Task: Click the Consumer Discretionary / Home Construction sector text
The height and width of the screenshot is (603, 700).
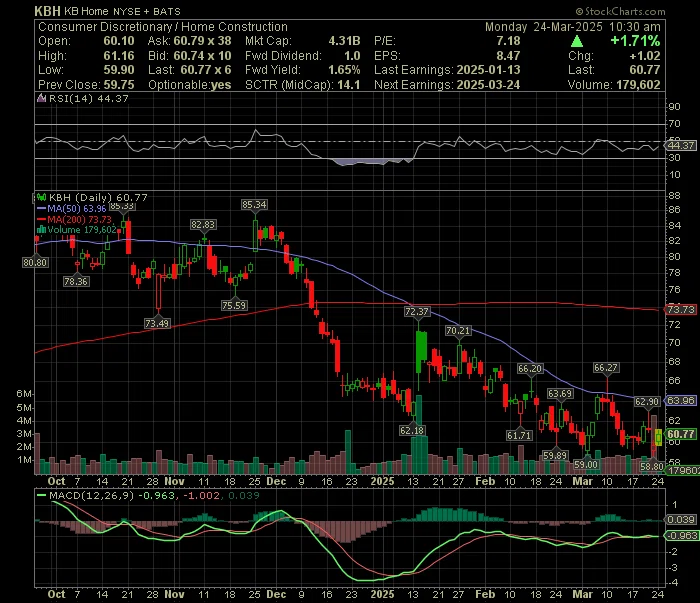Action: [x=163, y=27]
